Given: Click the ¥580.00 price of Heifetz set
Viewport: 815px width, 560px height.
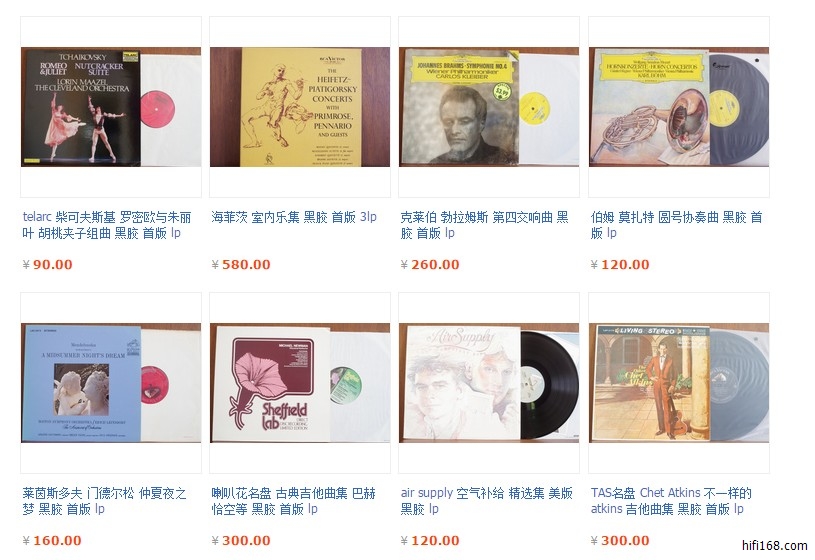Looking at the screenshot, I should (241, 265).
